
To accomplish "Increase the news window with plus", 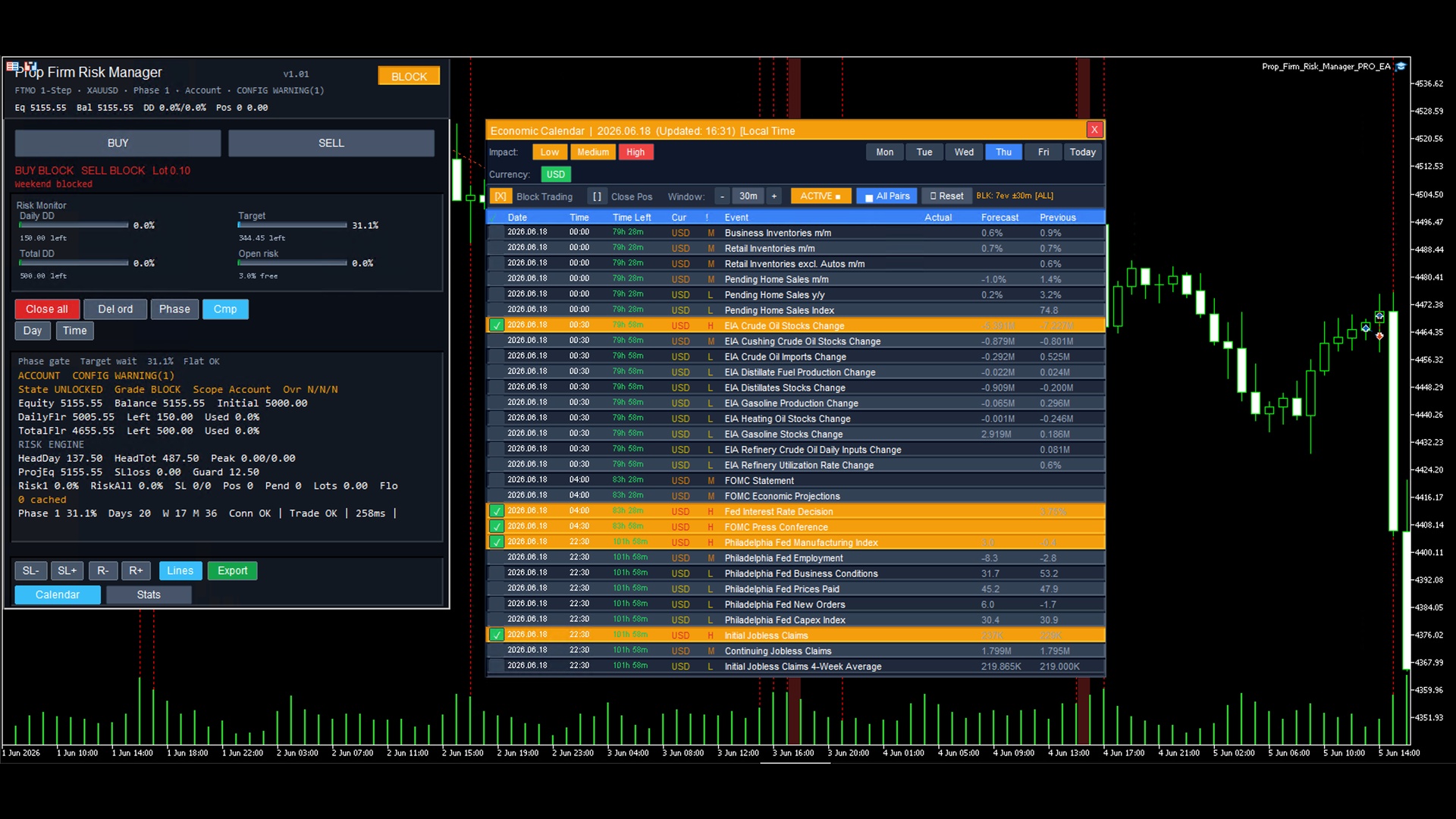I will coord(774,196).
